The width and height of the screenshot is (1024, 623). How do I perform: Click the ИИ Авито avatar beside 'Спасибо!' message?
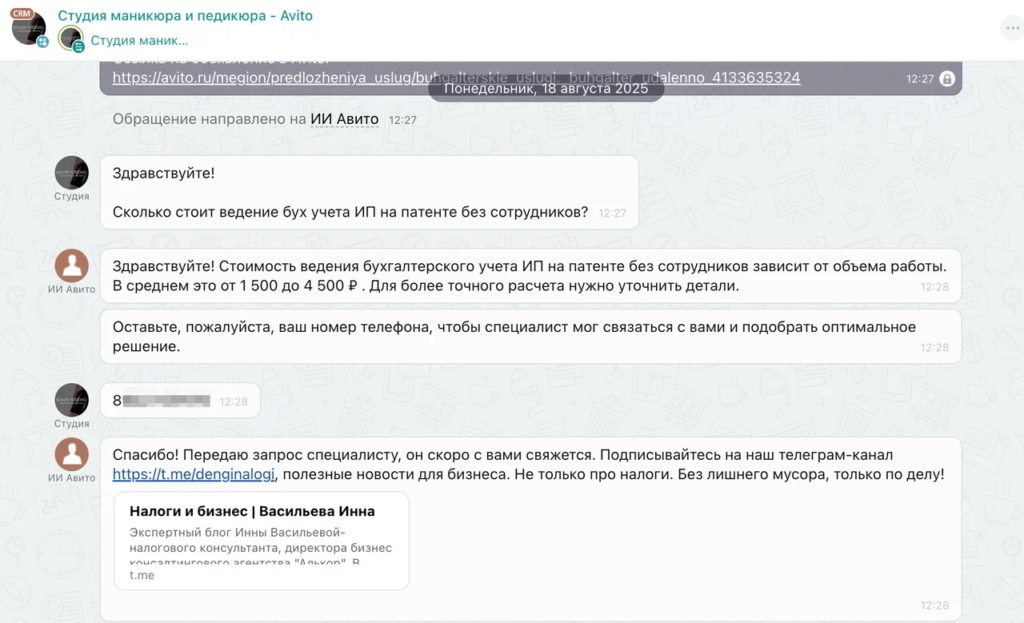click(x=71, y=455)
